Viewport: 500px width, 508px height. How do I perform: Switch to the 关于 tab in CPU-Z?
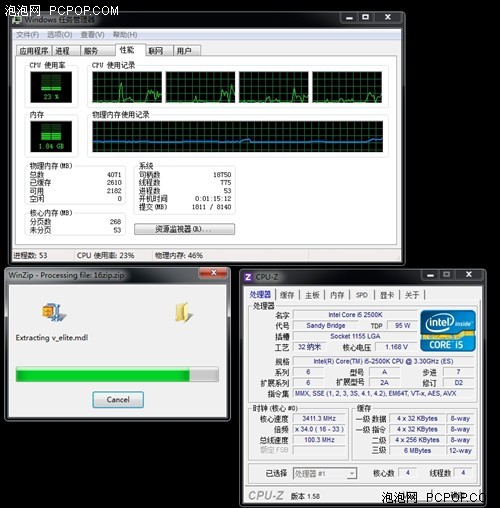(x=412, y=295)
